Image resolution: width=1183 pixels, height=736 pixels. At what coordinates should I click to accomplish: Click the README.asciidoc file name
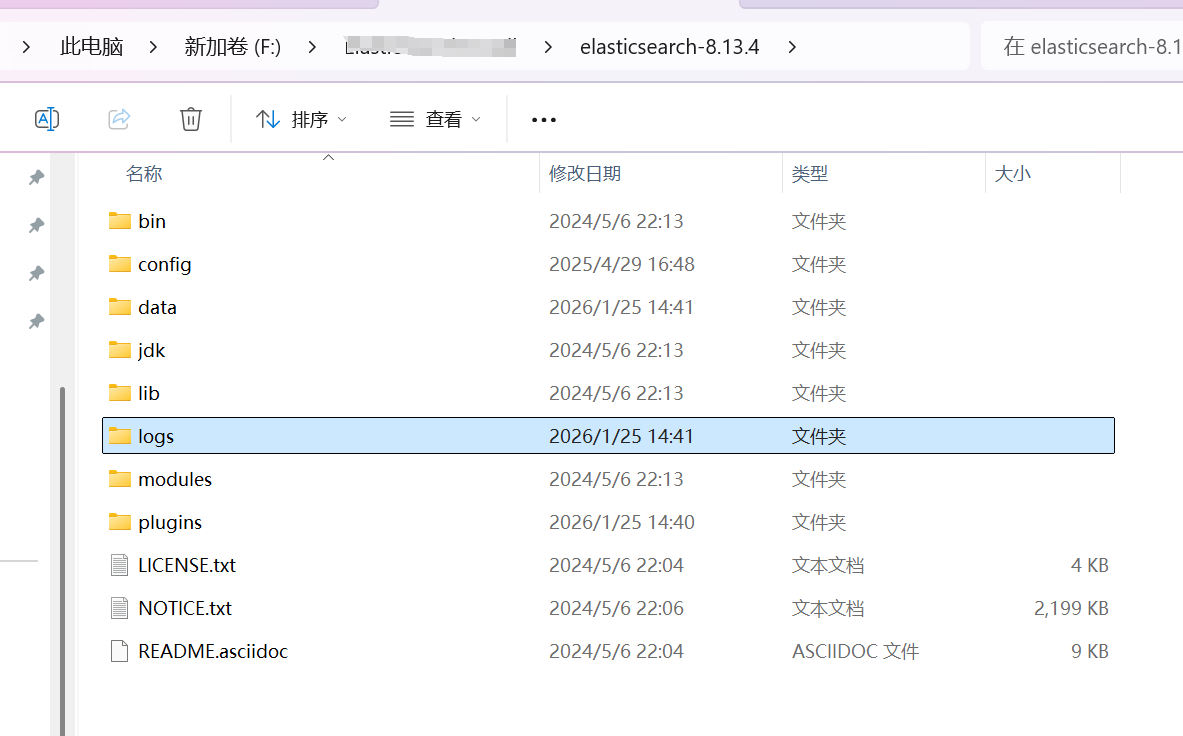coord(213,651)
